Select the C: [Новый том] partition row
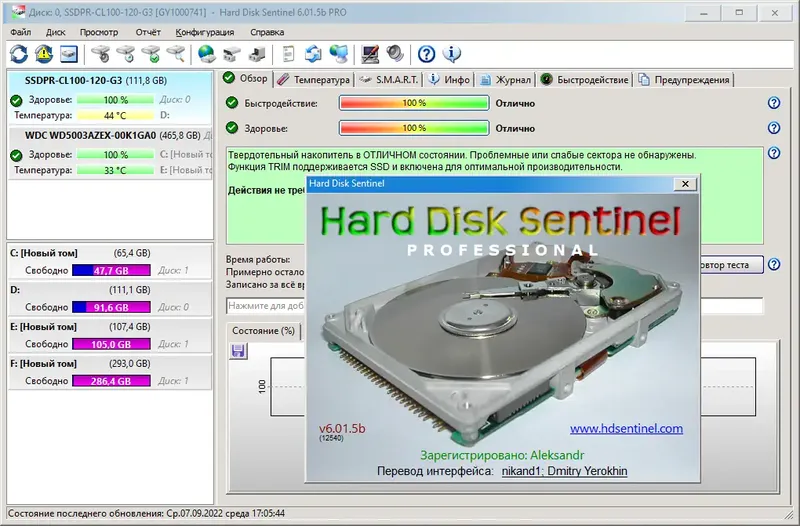 click(x=110, y=262)
